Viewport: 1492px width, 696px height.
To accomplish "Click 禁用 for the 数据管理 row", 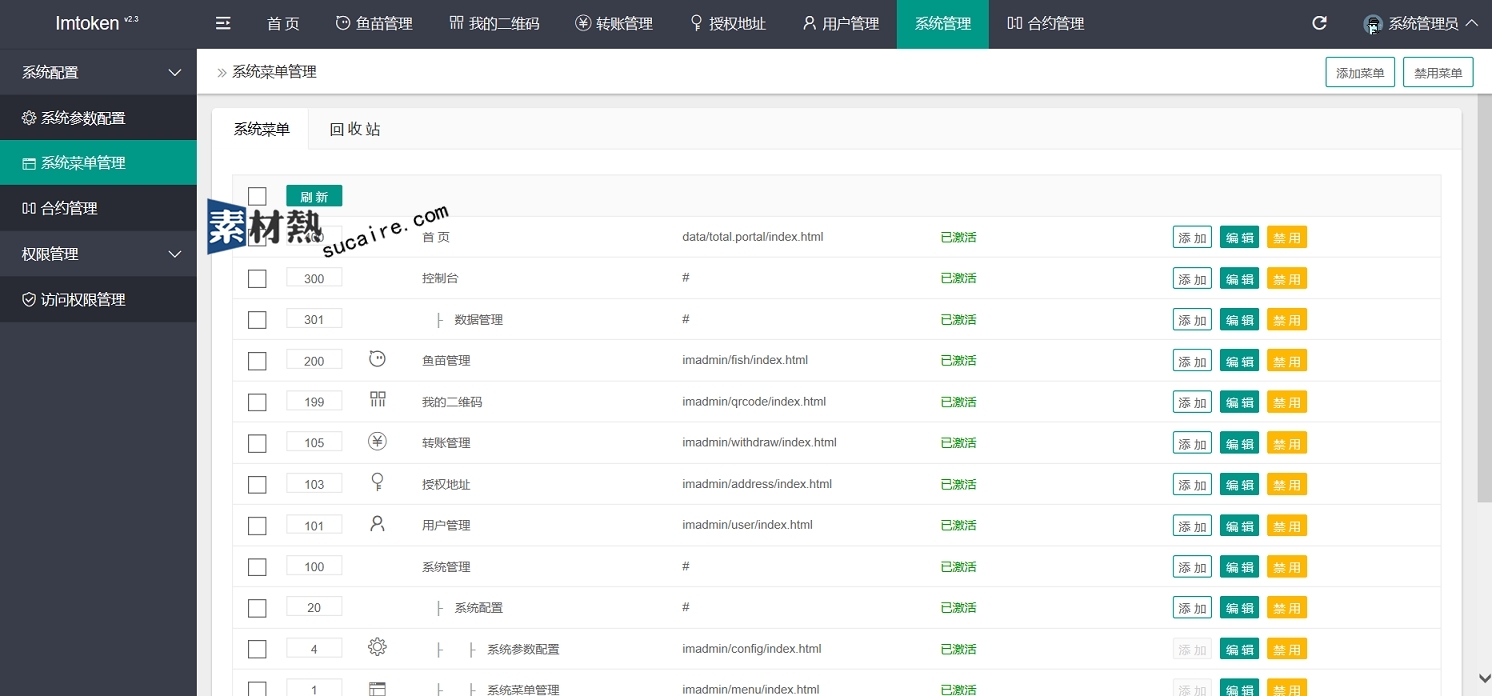I will click(1287, 320).
